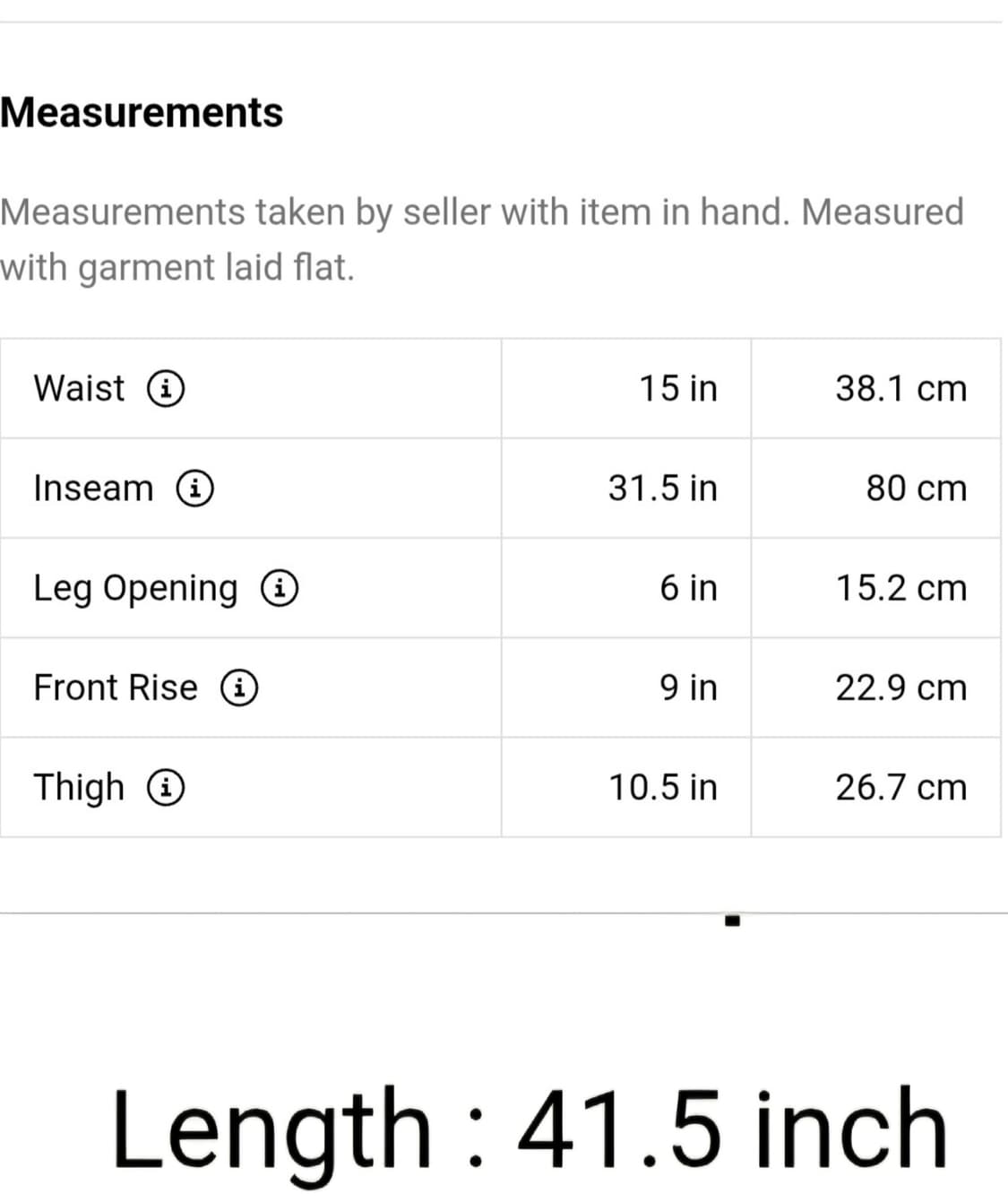1008x1202 pixels.
Task: Open the Leg Opening info icon
Action: coord(280,588)
